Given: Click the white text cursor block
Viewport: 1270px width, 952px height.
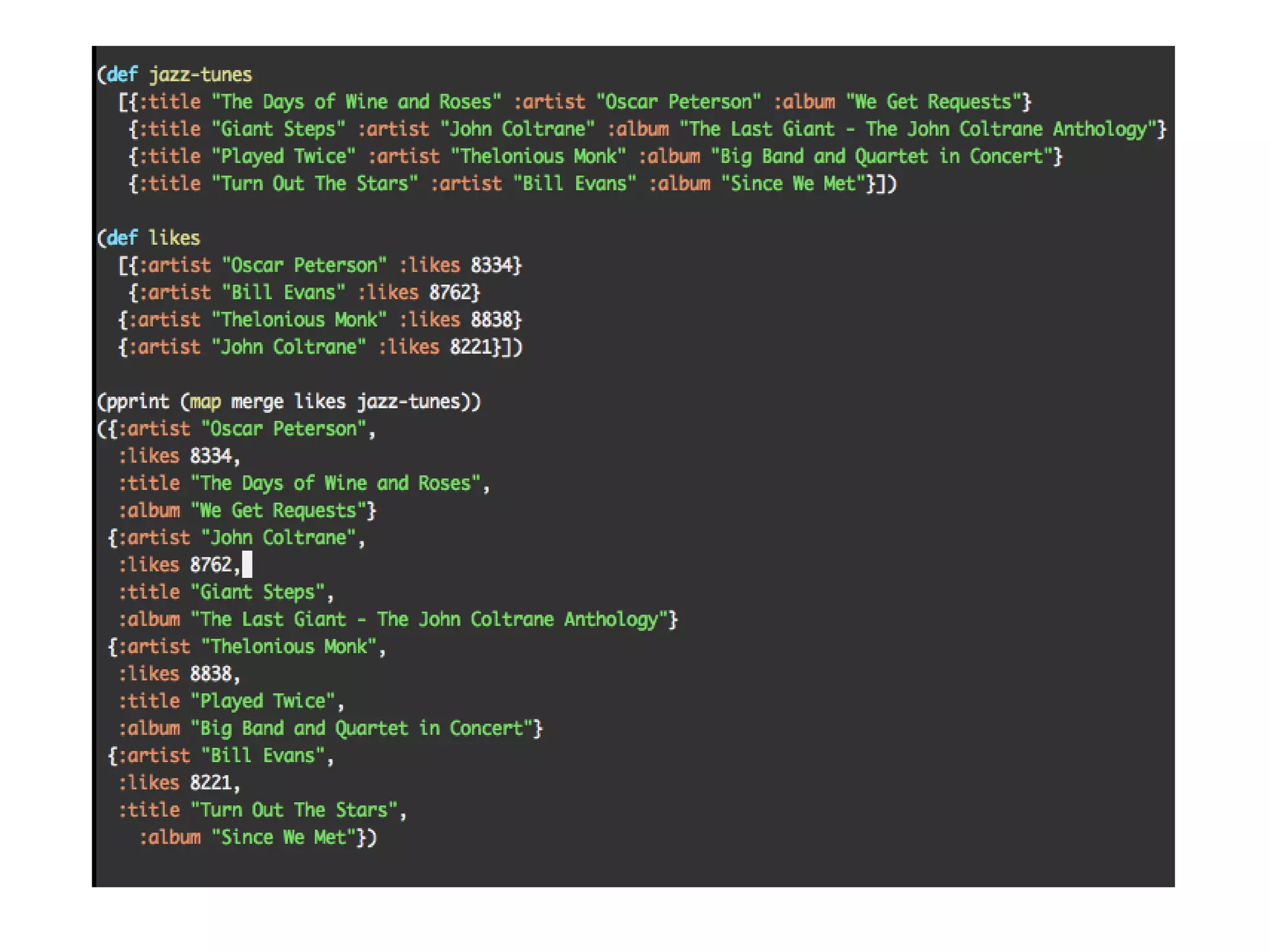Looking at the screenshot, I should [x=247, y=564].
